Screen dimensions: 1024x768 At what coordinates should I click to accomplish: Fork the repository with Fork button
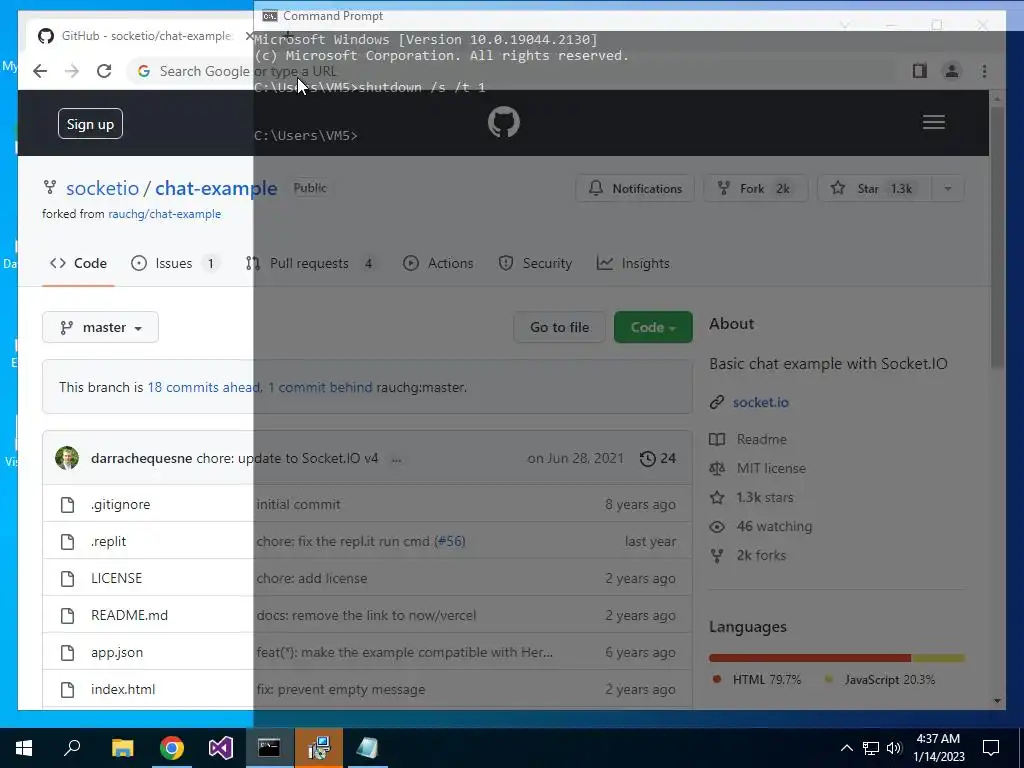756,189
